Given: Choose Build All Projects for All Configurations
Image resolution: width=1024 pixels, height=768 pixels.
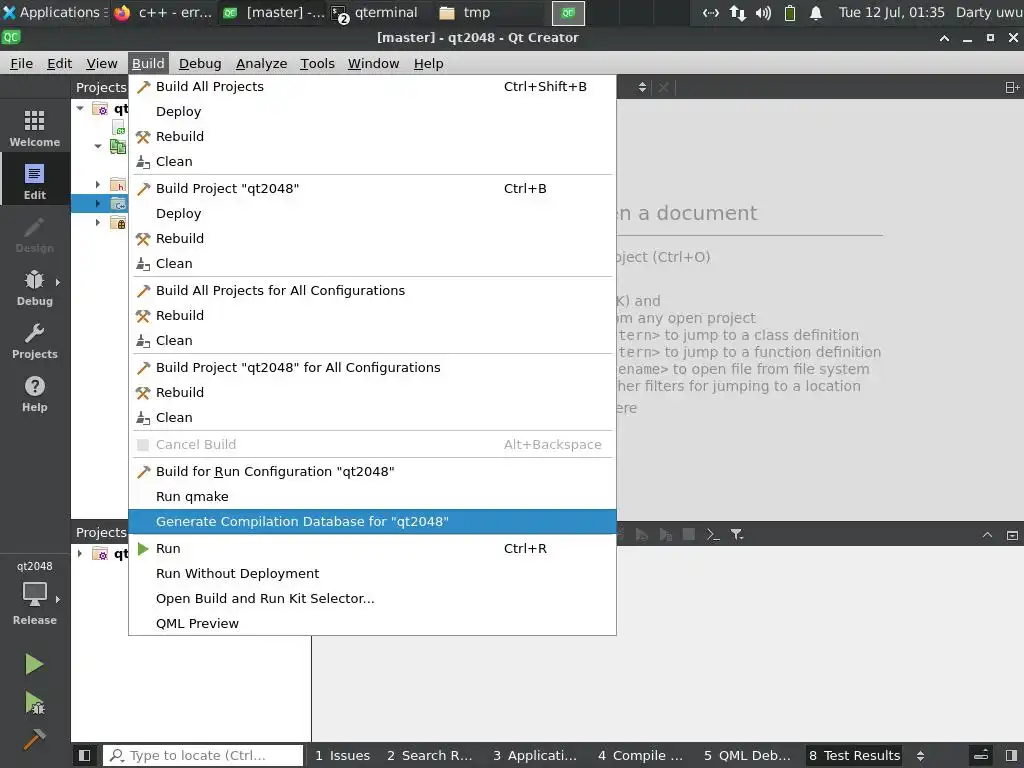Looking at the screenshot, I should (x=372, y=291).
